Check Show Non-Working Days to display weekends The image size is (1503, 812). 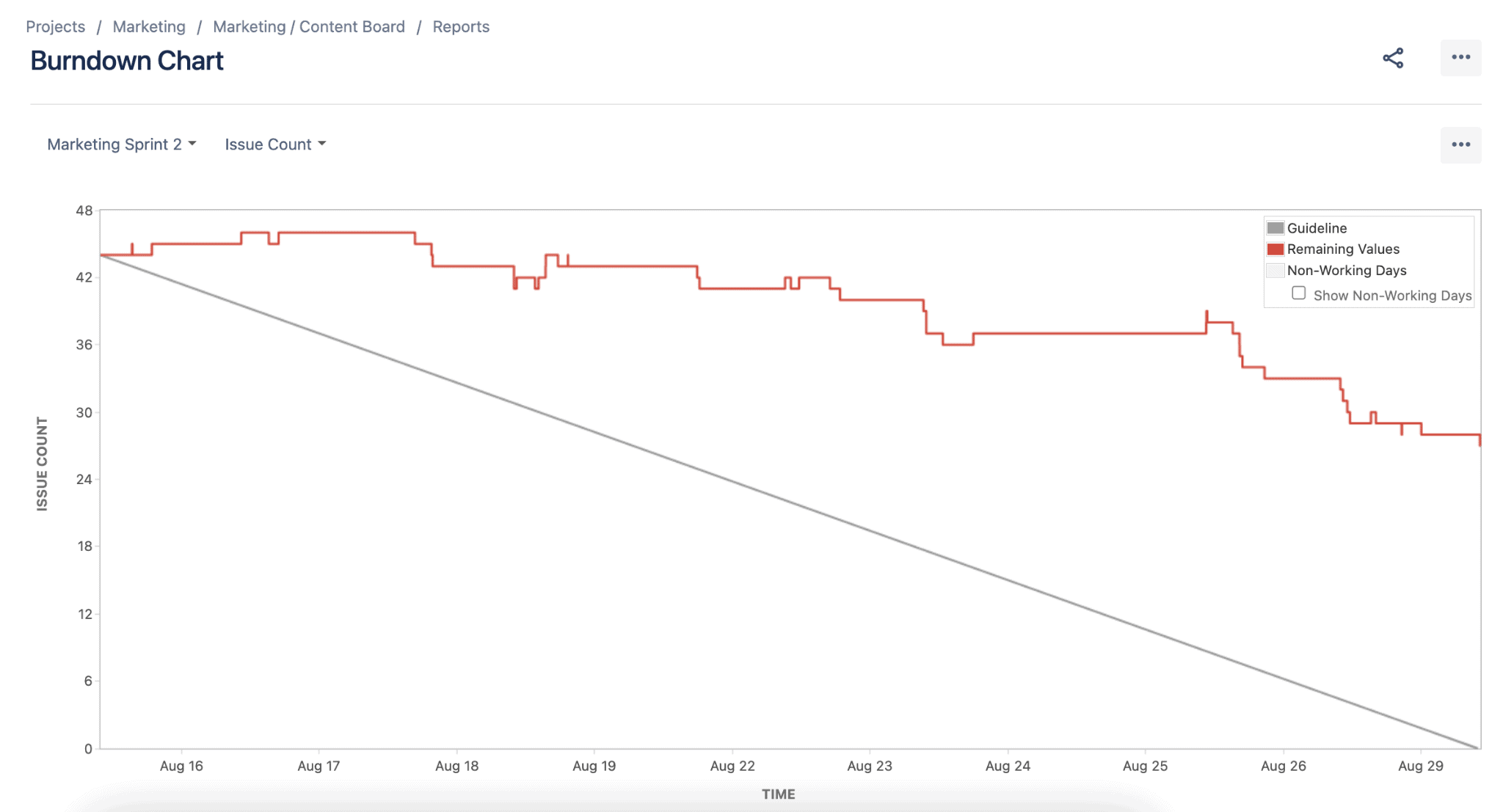pos(1299,292)
